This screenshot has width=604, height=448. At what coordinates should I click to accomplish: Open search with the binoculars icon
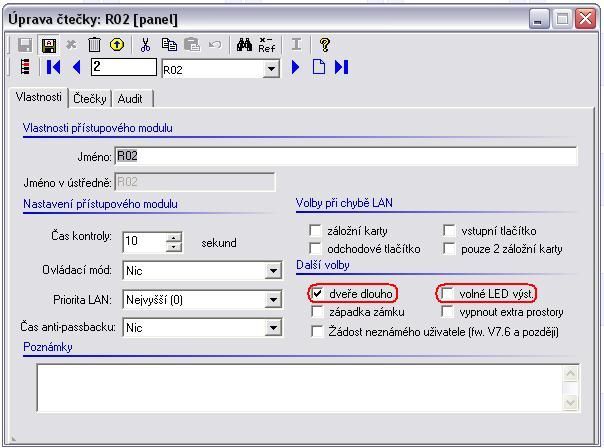click(x=244, y=45)
